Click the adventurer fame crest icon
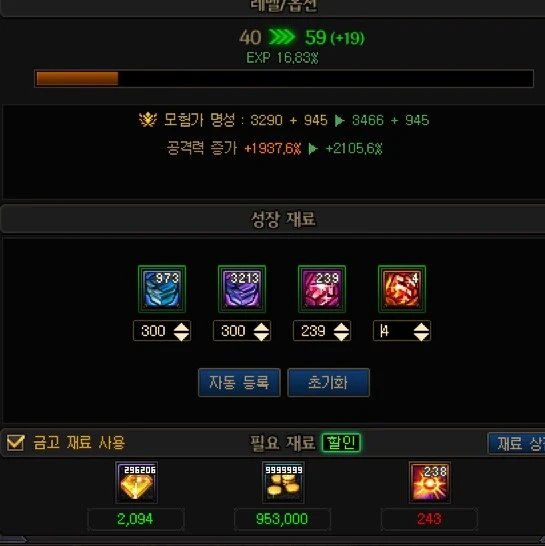Screen dimensions: 545x546 point(148,120)
